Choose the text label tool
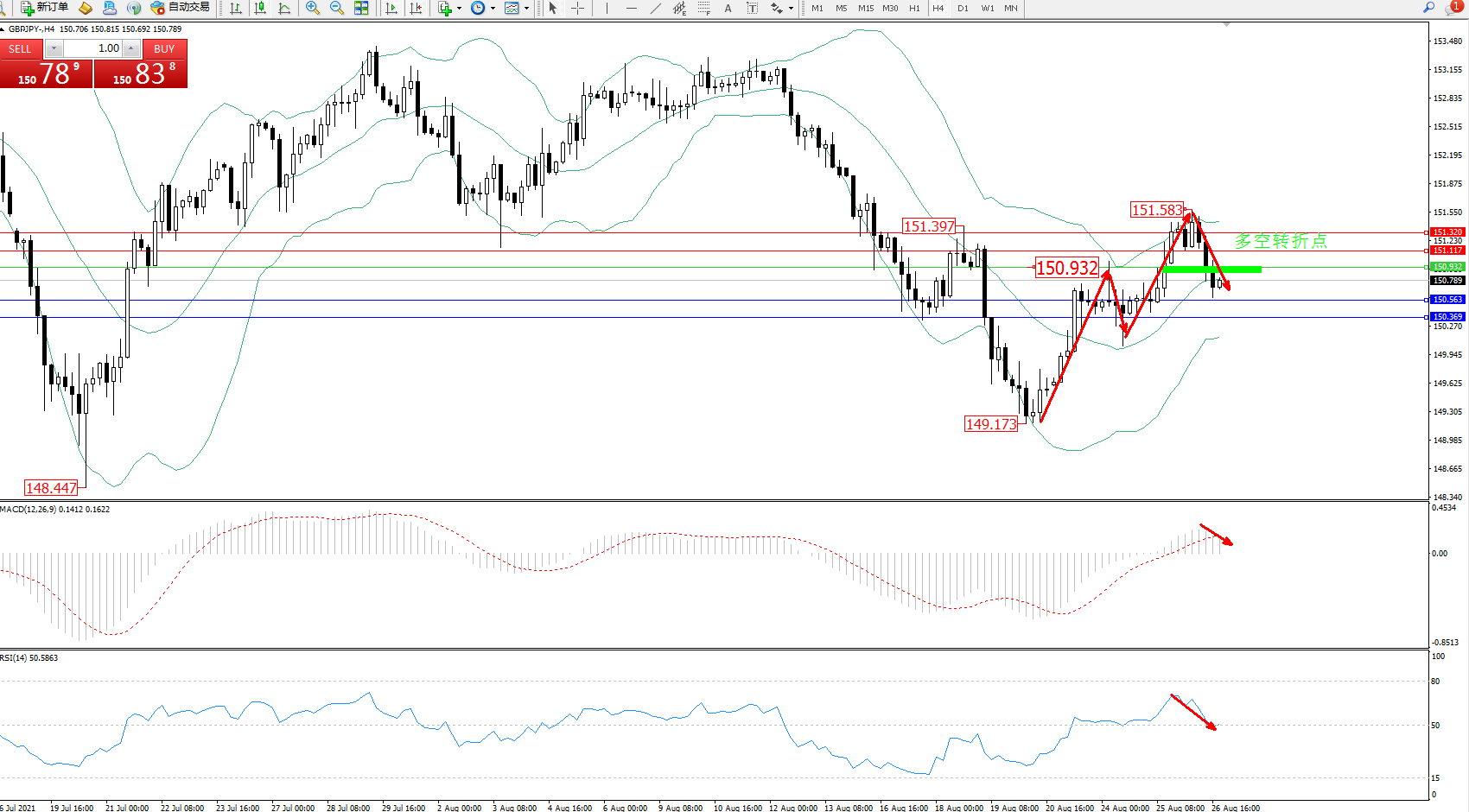Image resolution: width=1469 pixels, height=812 pixels. 728,8
